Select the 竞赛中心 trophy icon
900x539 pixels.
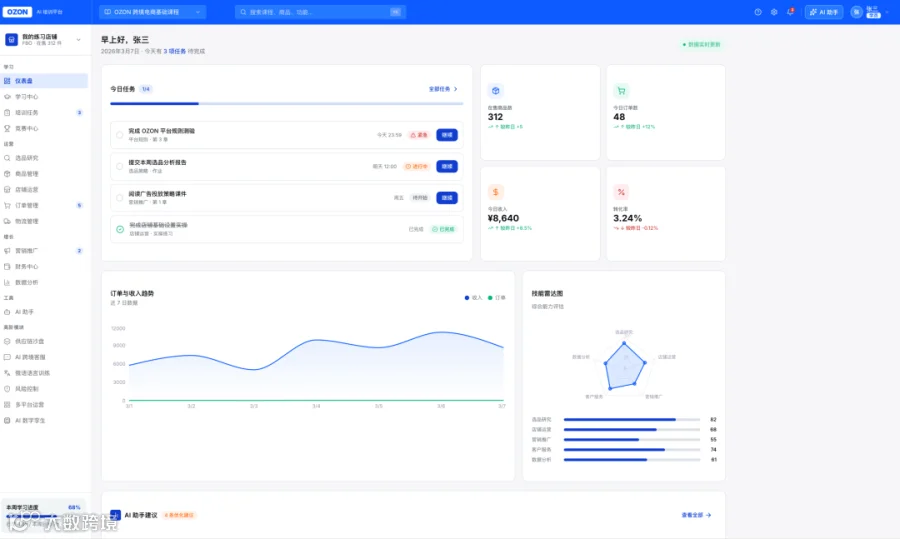tap(7, 129)
